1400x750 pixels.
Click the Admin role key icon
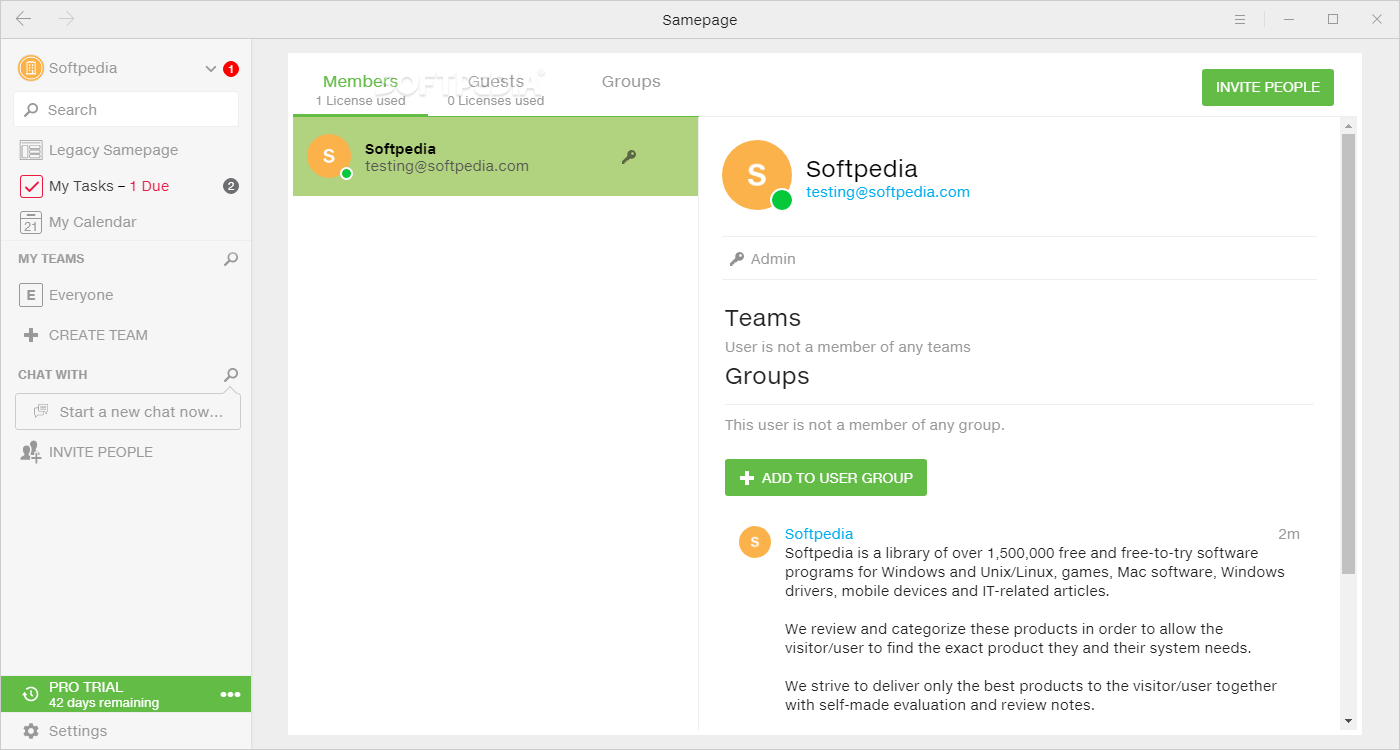coord(737,259)
